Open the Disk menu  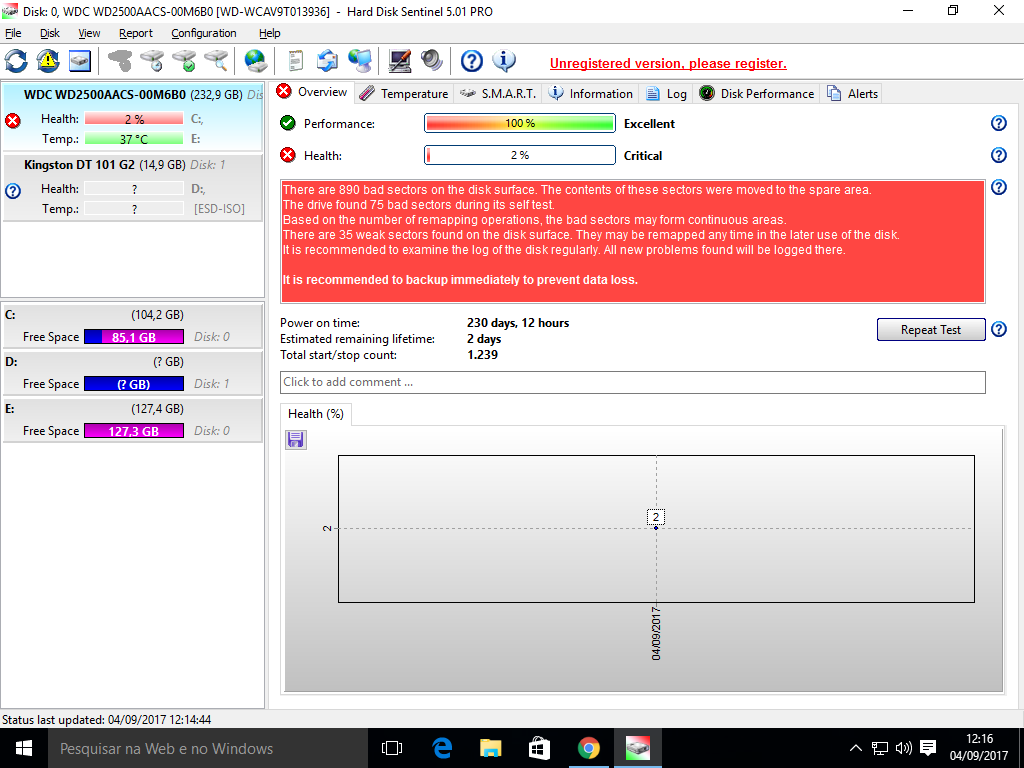[x=50, y=33]
